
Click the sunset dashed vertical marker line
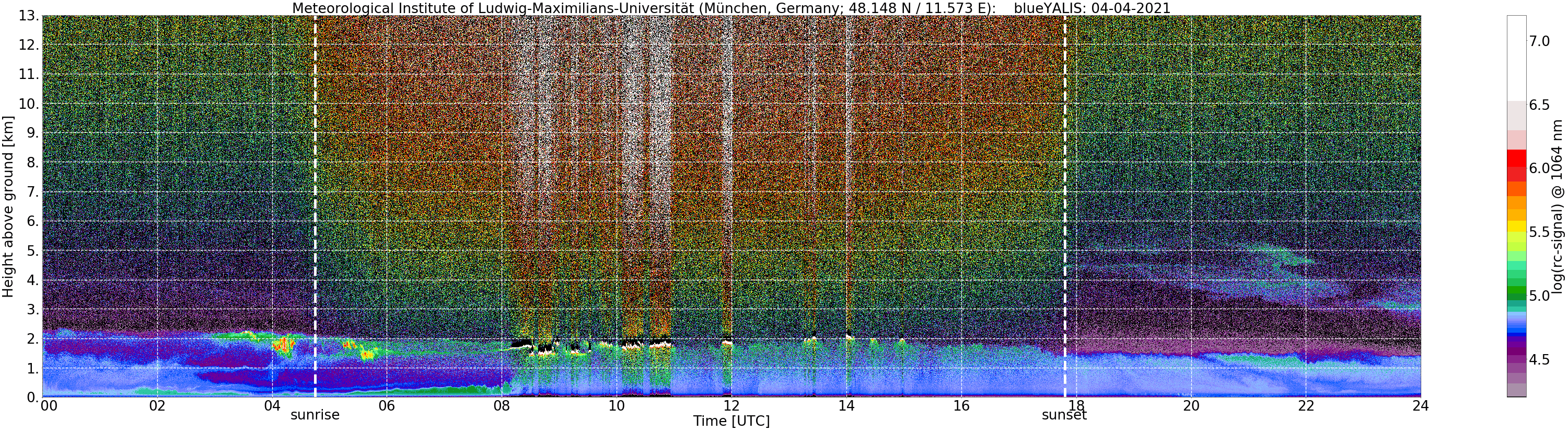click(1065, 206)
